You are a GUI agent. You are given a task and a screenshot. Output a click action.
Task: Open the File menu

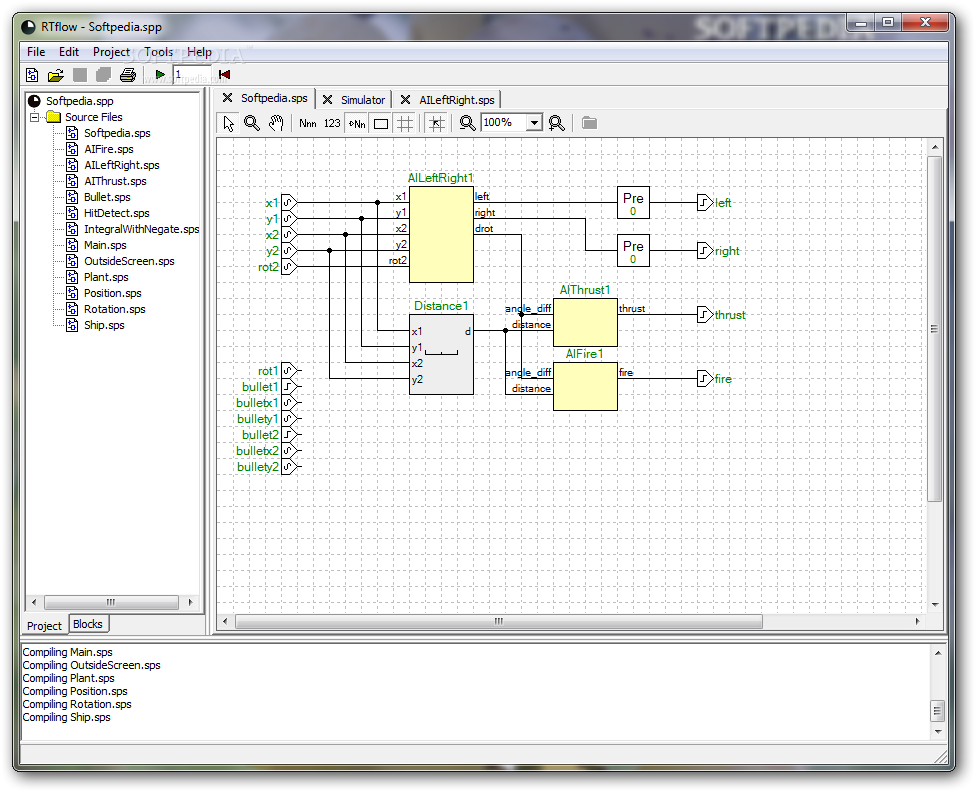pos(36,52)
